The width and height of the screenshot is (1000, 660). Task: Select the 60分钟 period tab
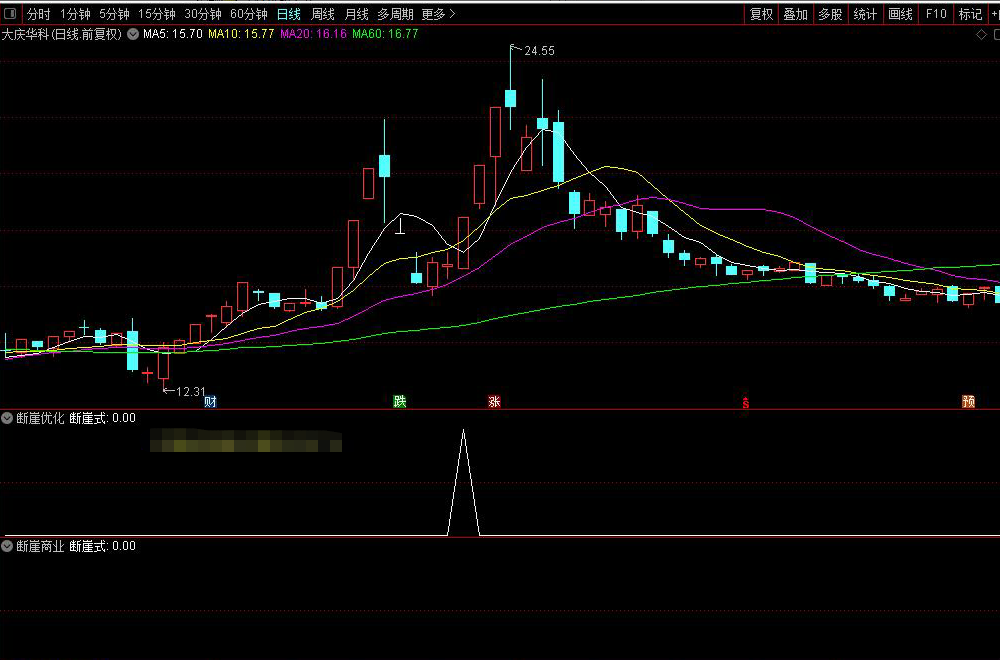tap(249, 14)
